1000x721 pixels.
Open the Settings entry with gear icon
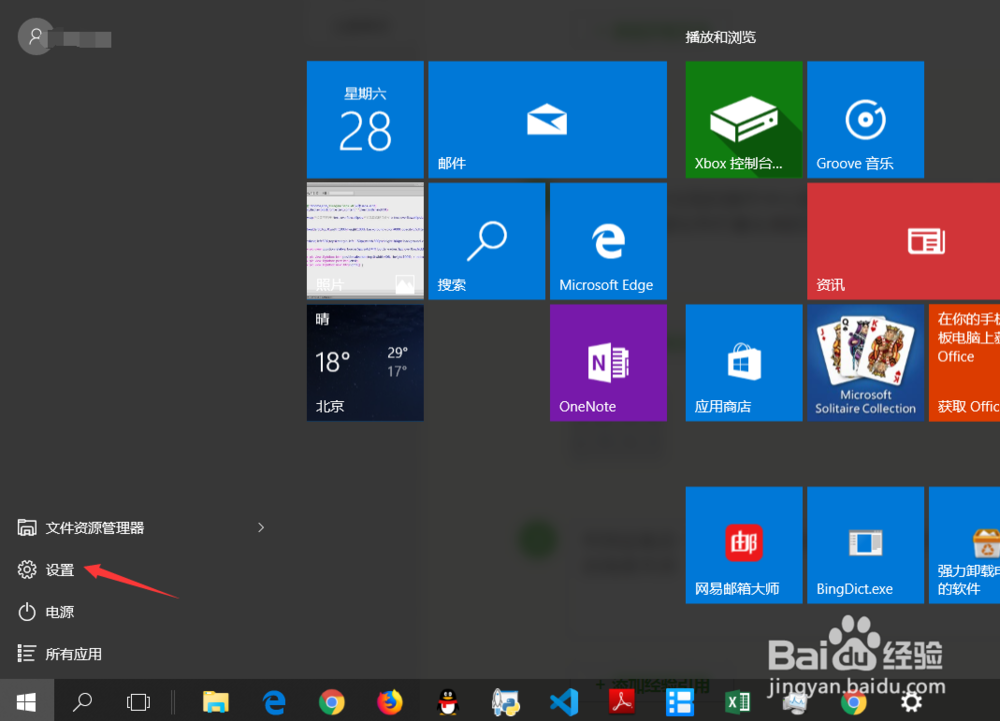point(46,569)
